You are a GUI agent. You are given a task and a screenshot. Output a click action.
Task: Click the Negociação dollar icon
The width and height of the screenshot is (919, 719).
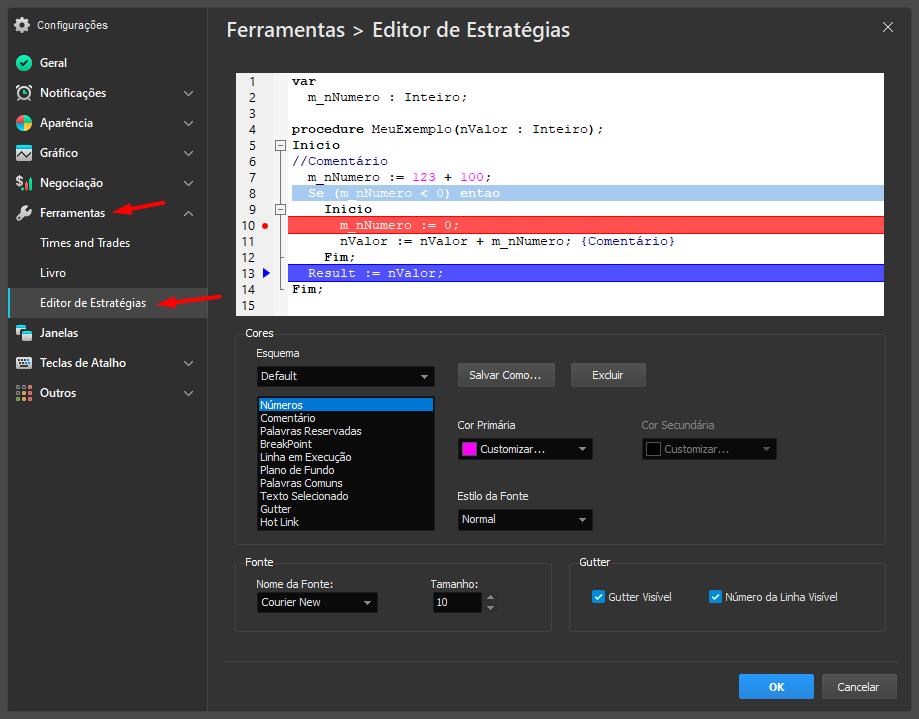pos(24,183)
